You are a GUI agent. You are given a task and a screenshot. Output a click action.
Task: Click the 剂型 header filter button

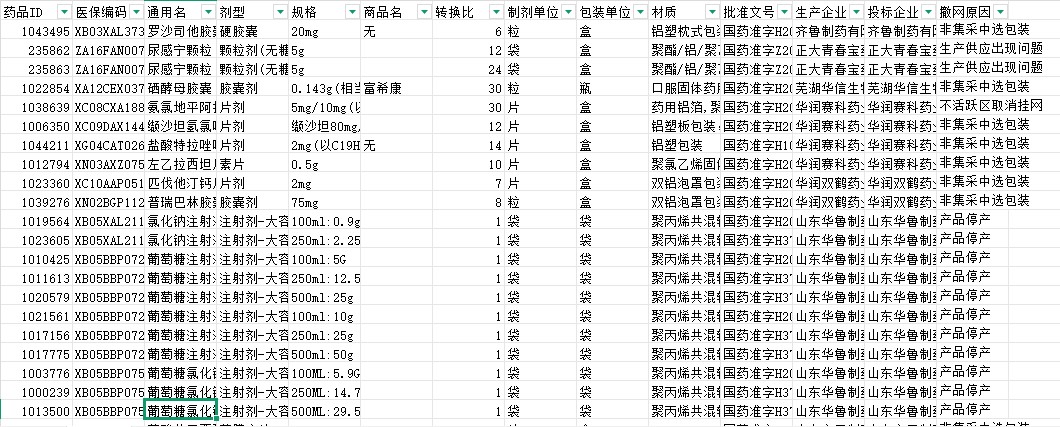280,12
